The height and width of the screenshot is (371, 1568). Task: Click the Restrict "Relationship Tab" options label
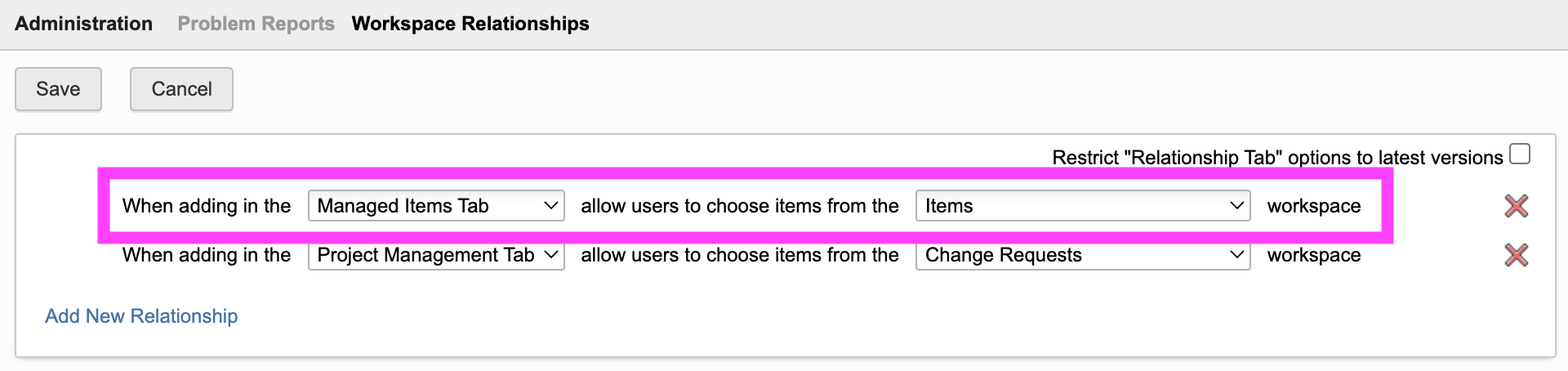1277,157
